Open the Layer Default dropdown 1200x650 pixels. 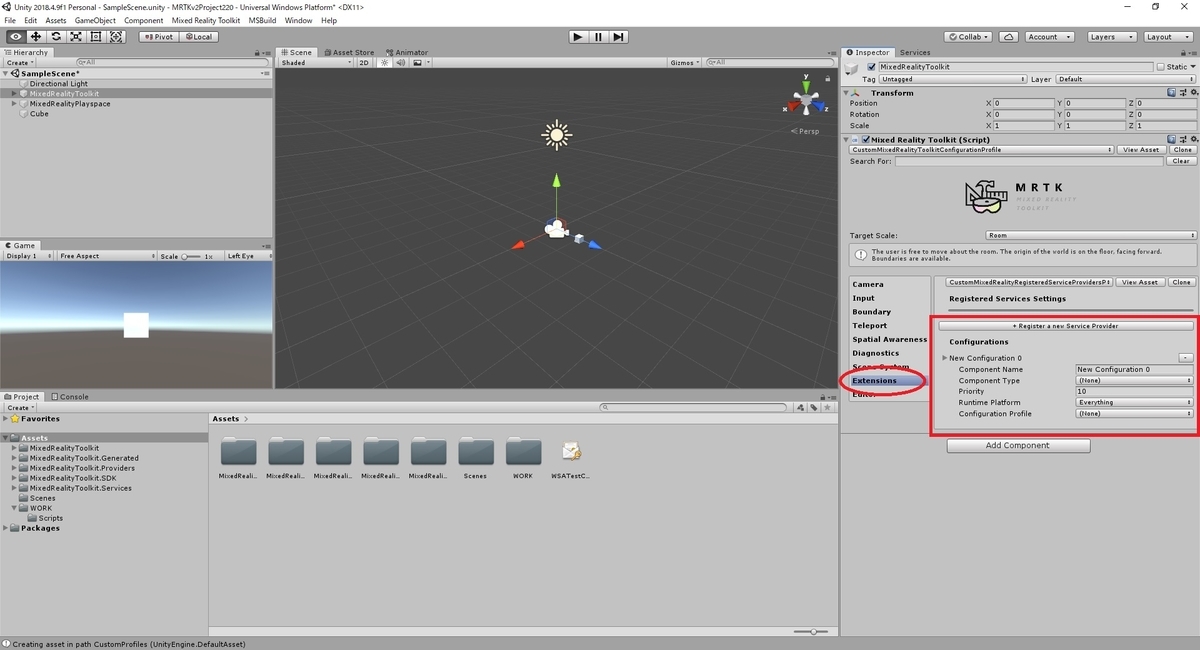(x=1125, y=79)
